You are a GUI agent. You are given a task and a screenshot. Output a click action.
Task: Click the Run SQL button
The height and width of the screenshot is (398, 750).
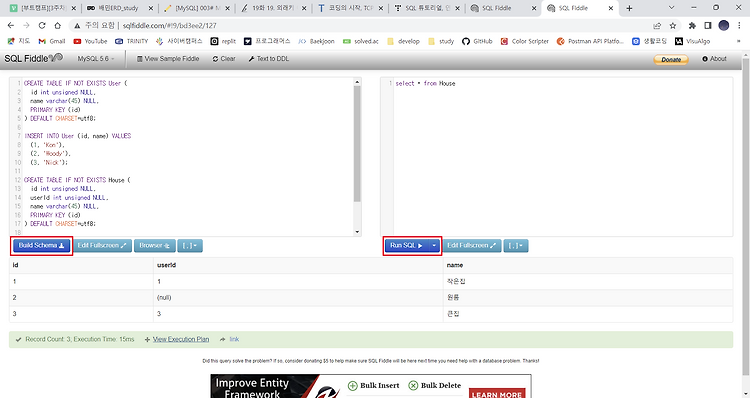pos(407,245)
